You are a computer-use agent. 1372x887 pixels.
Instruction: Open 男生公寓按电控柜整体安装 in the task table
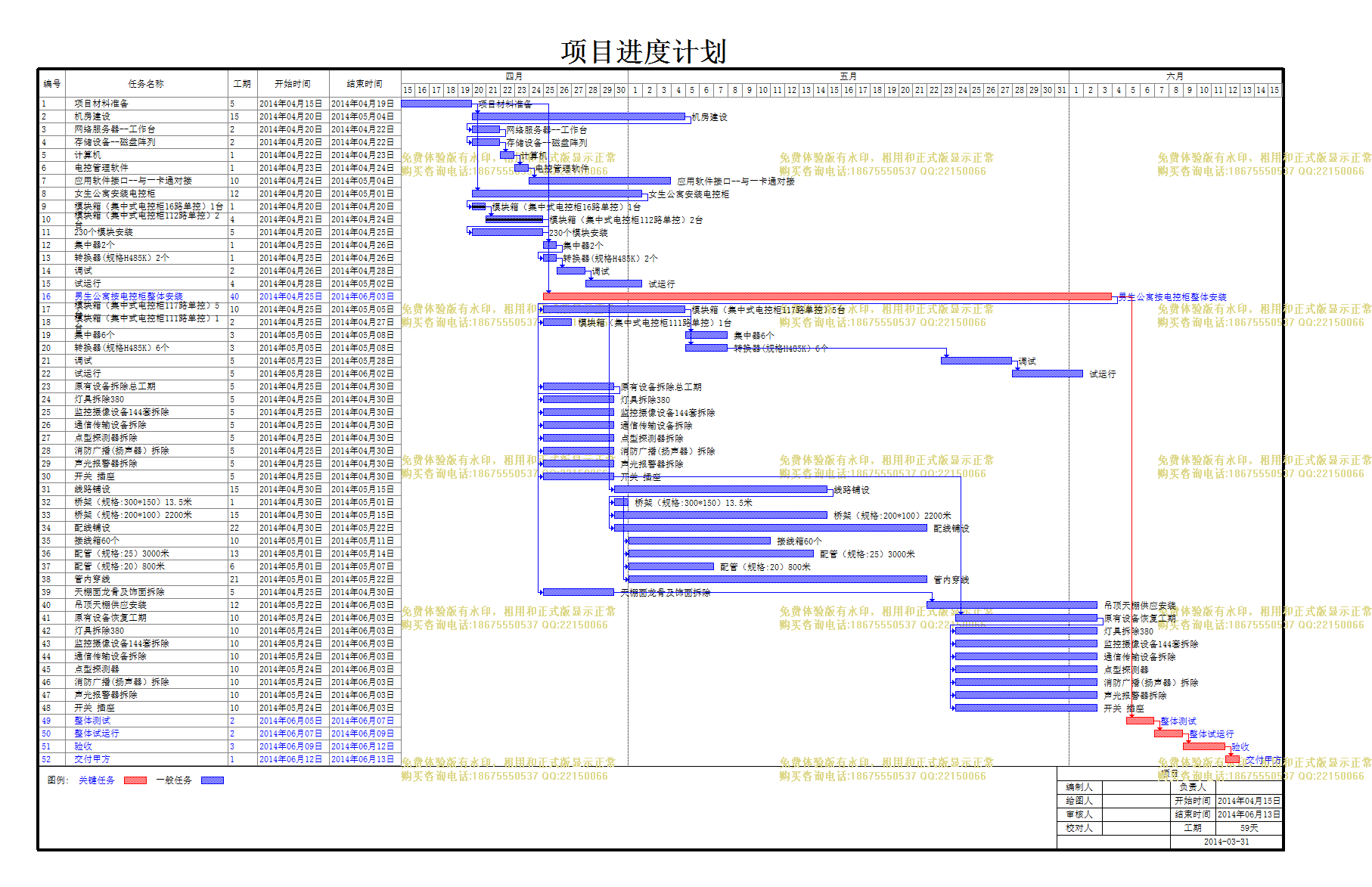pos(129,296)
